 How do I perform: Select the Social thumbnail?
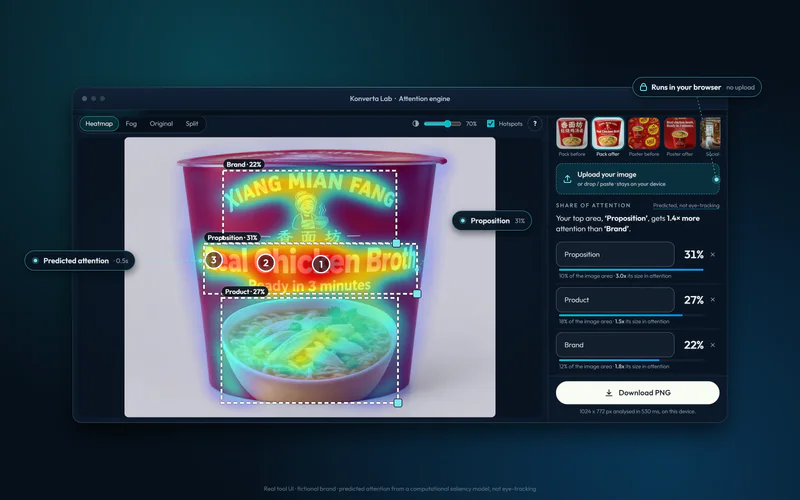(x=710, y=133)
